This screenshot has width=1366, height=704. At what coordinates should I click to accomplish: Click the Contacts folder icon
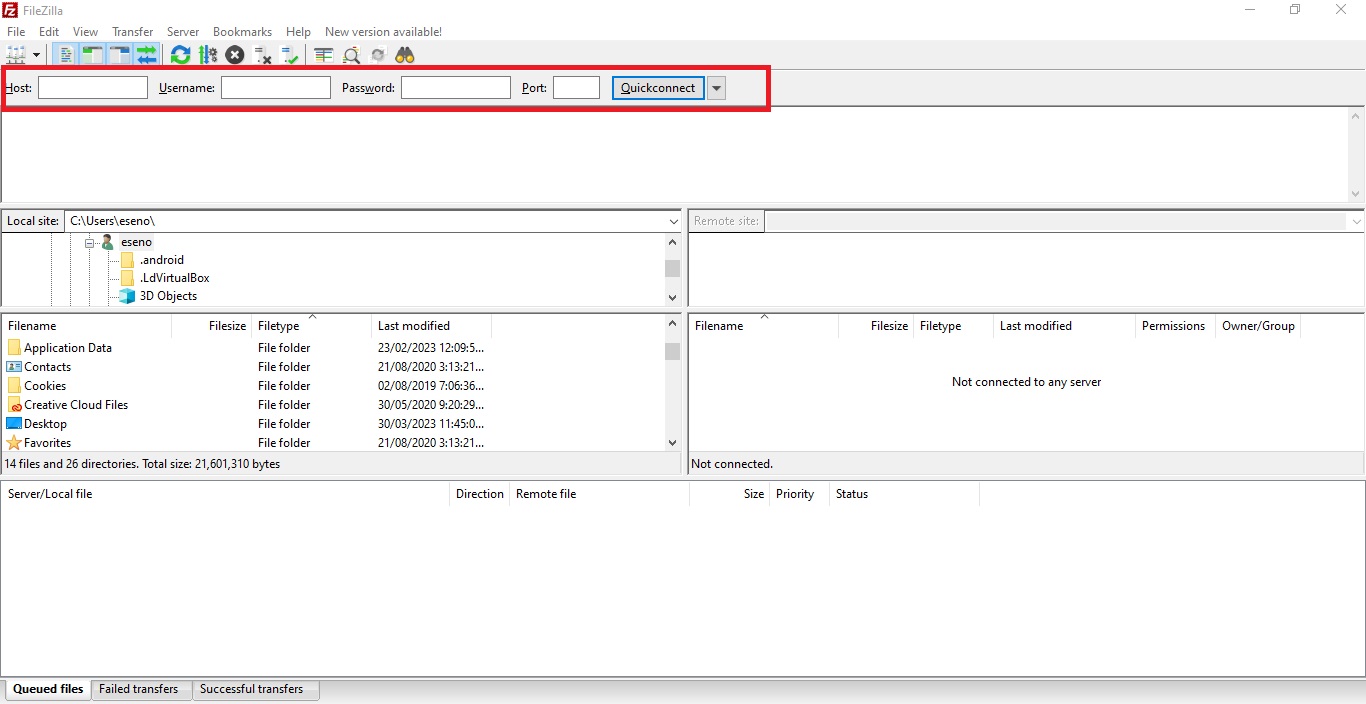(14, 367)
